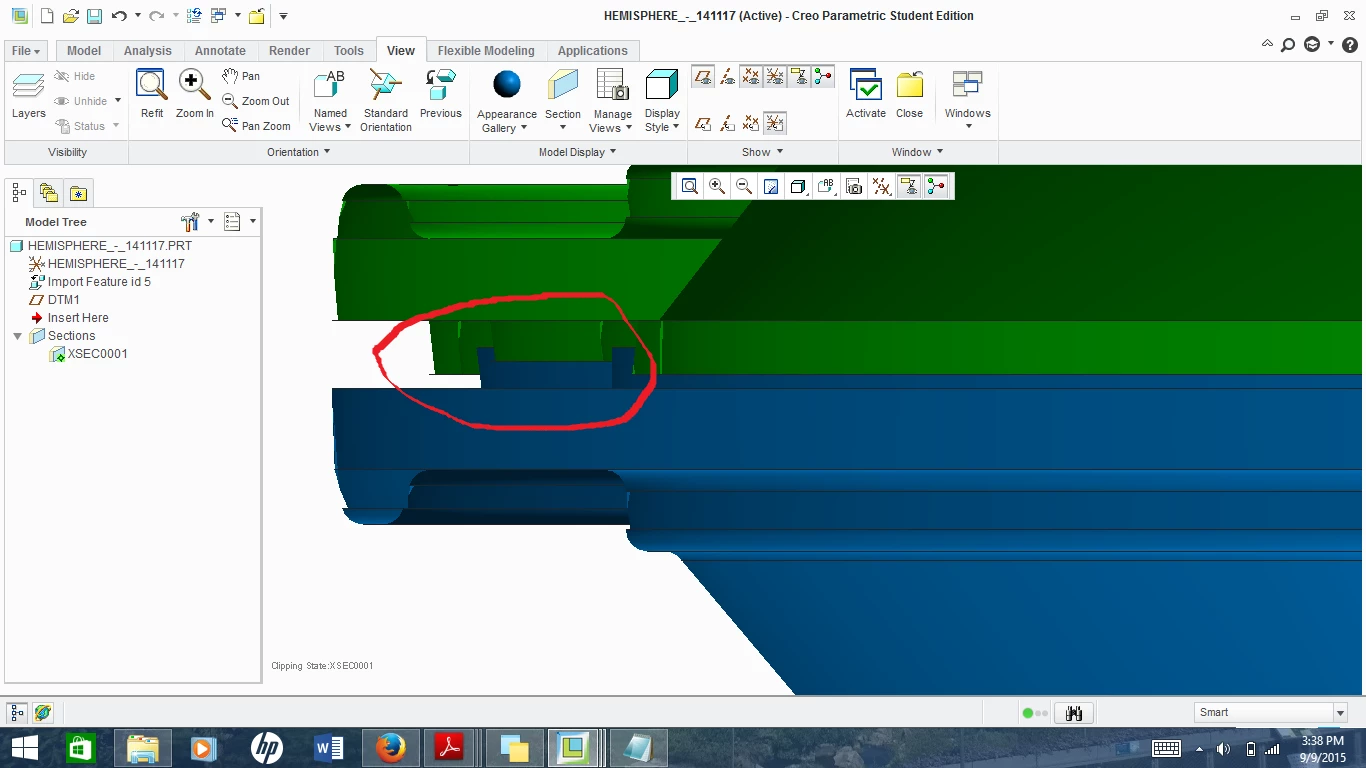Image resolution: width=1366 pixels, height=768 pixels.
Task: Click Zoom Out on the graphics toolbar
Action: point(744,186)
